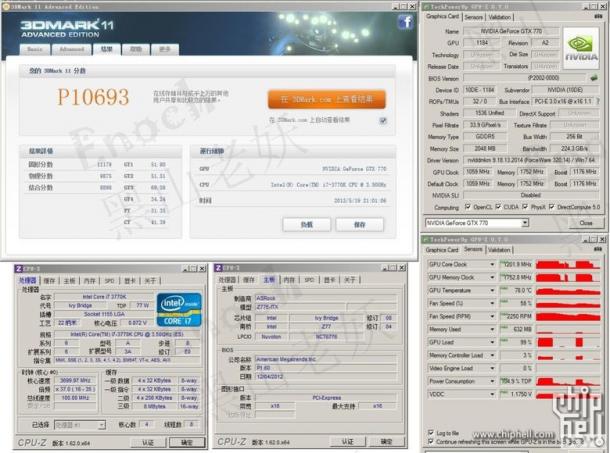The width and height of the screenshot is (610, 453).
Task: Toggle the 3DMark auto view results checkbox
Action: (383, 120)
